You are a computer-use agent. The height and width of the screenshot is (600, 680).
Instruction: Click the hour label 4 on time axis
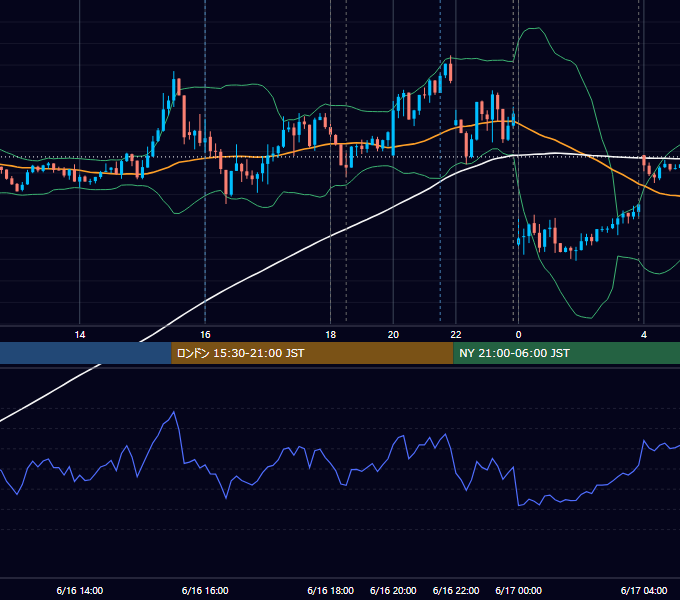tap(644, 335)
